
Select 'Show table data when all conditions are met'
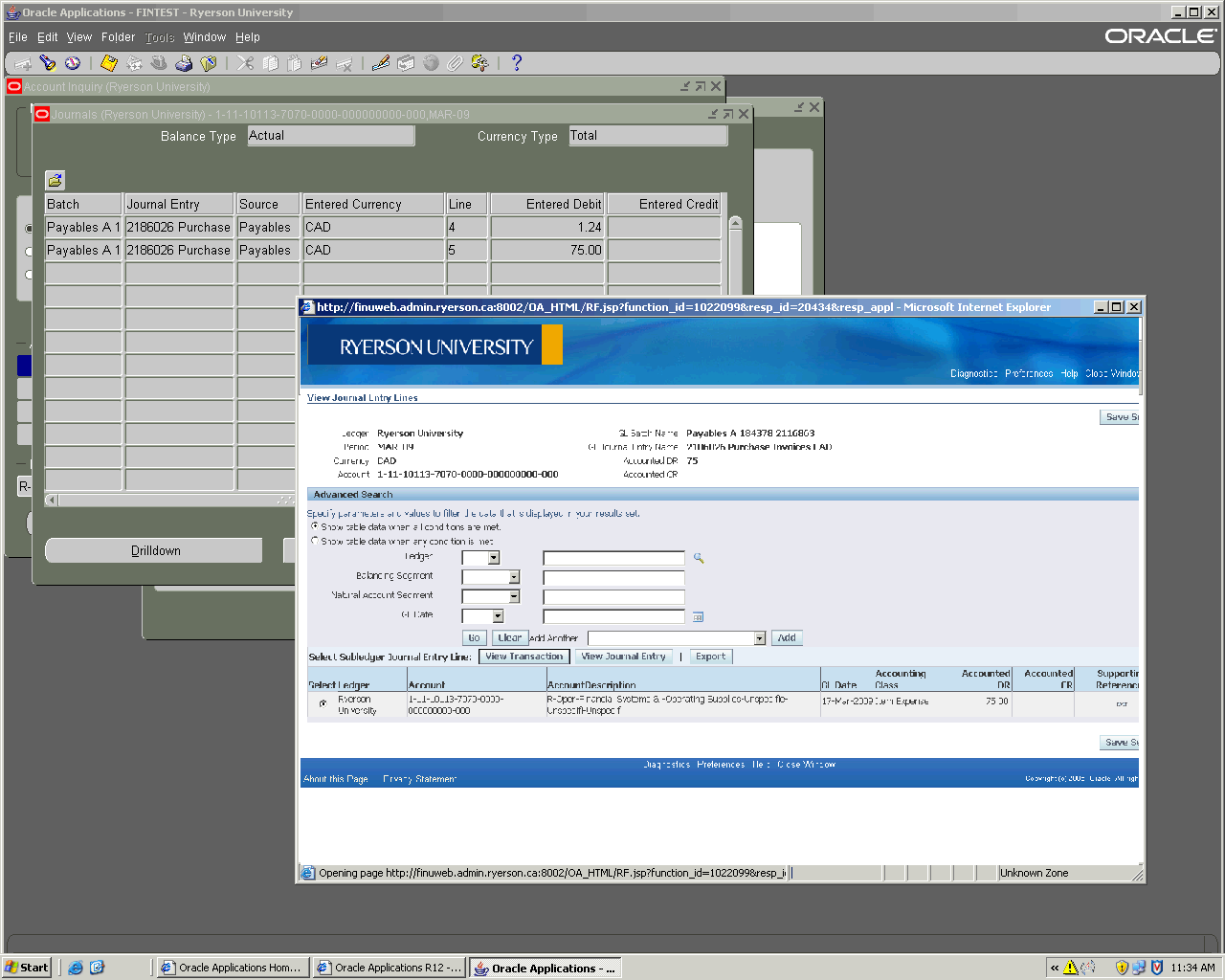pos(315,526)
